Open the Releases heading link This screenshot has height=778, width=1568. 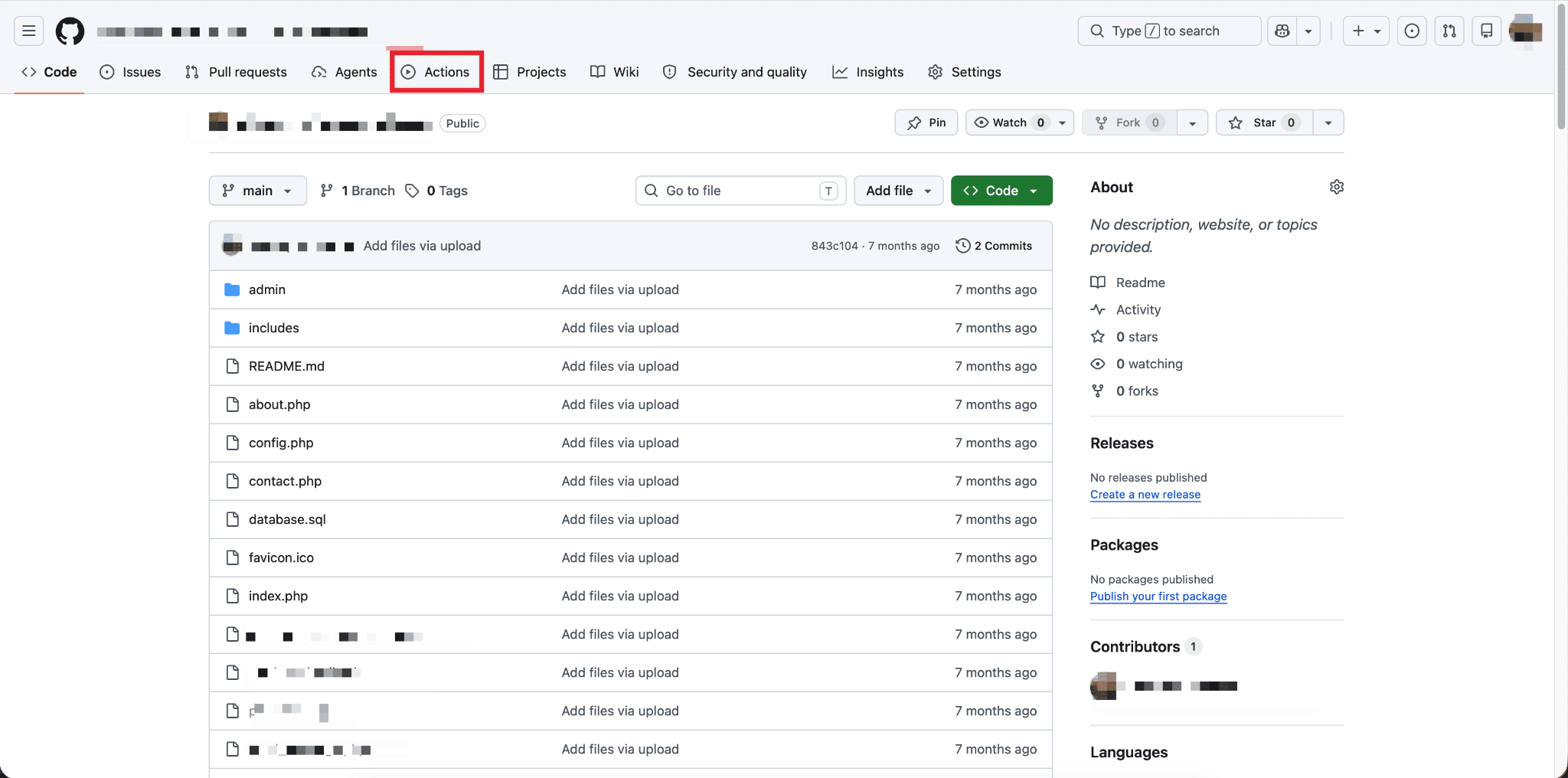pos(1122,443)
